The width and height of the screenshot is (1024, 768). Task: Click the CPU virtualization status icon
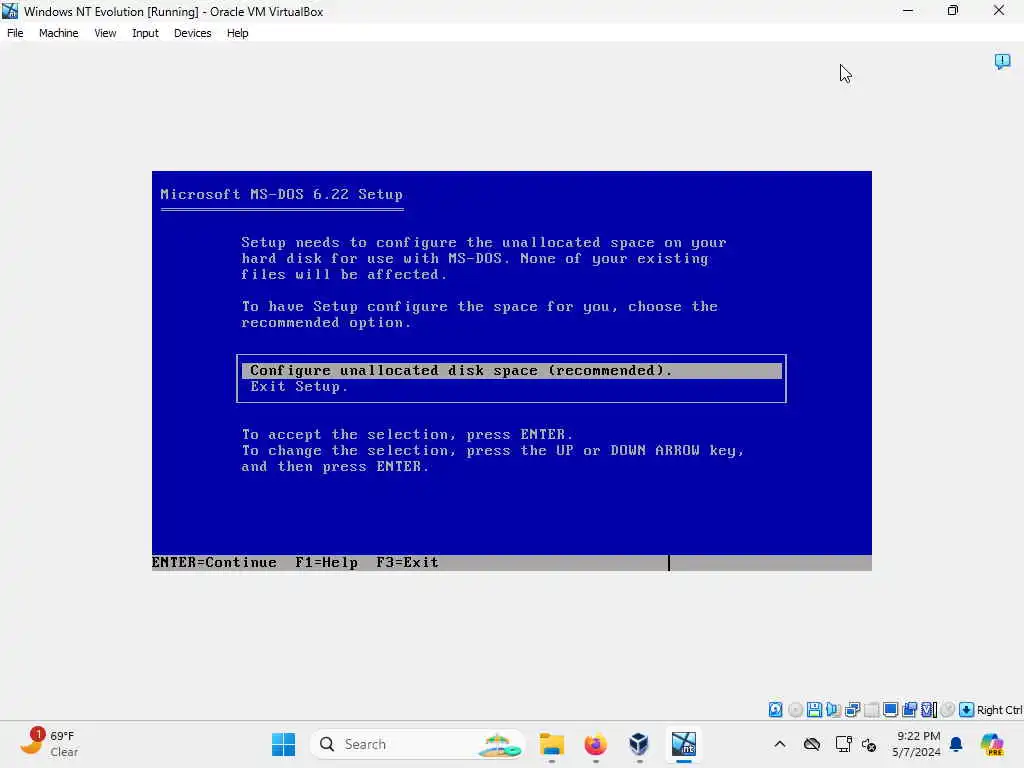[929, 709]
